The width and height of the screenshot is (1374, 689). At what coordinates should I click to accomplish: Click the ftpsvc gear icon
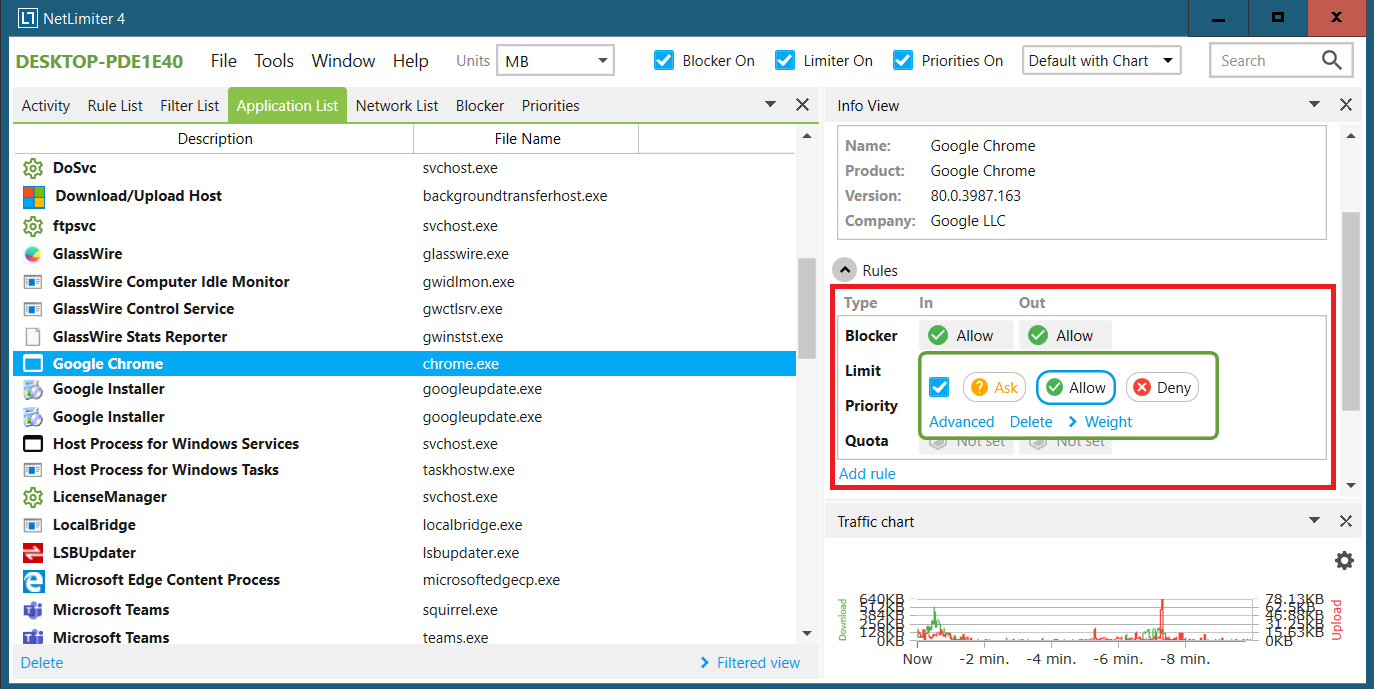[x=34, y=226]
